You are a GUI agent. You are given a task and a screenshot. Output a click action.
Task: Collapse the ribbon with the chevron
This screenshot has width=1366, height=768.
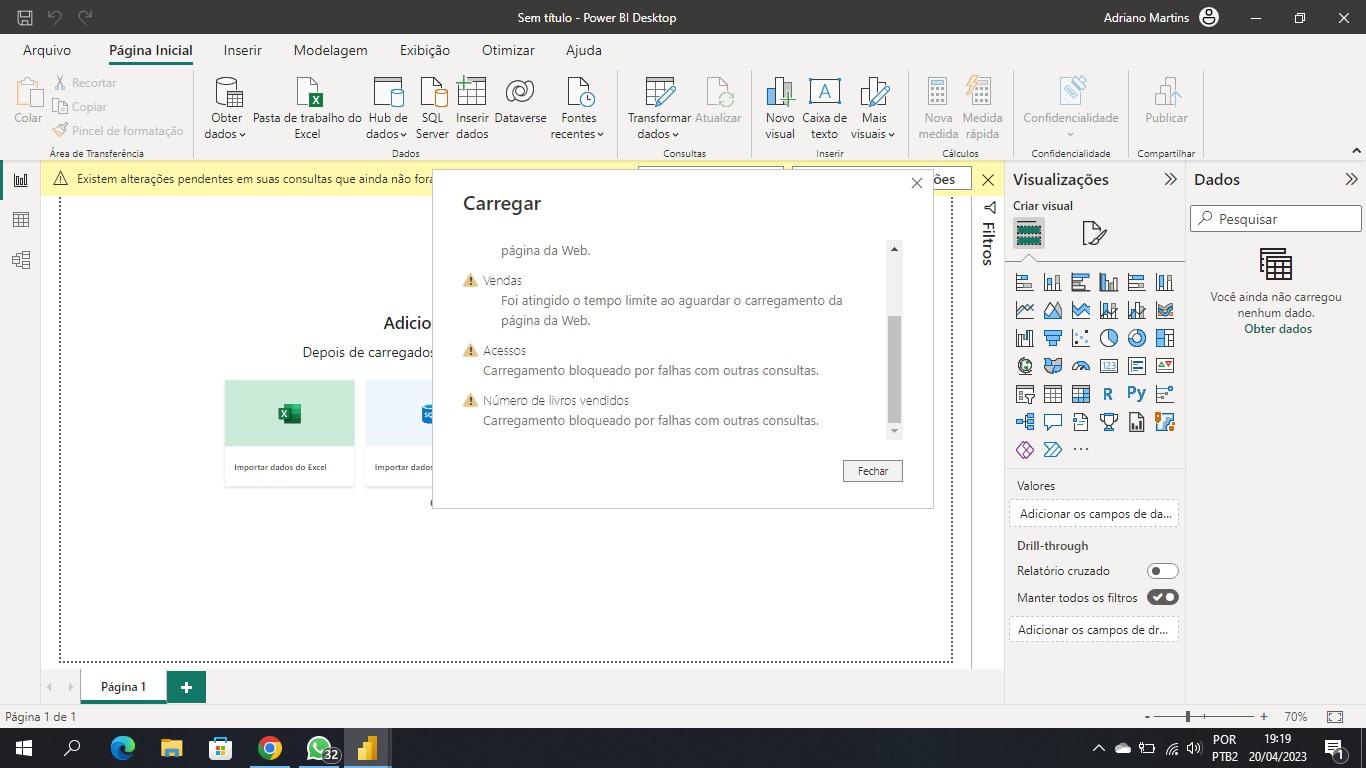tap(1356, 151)
